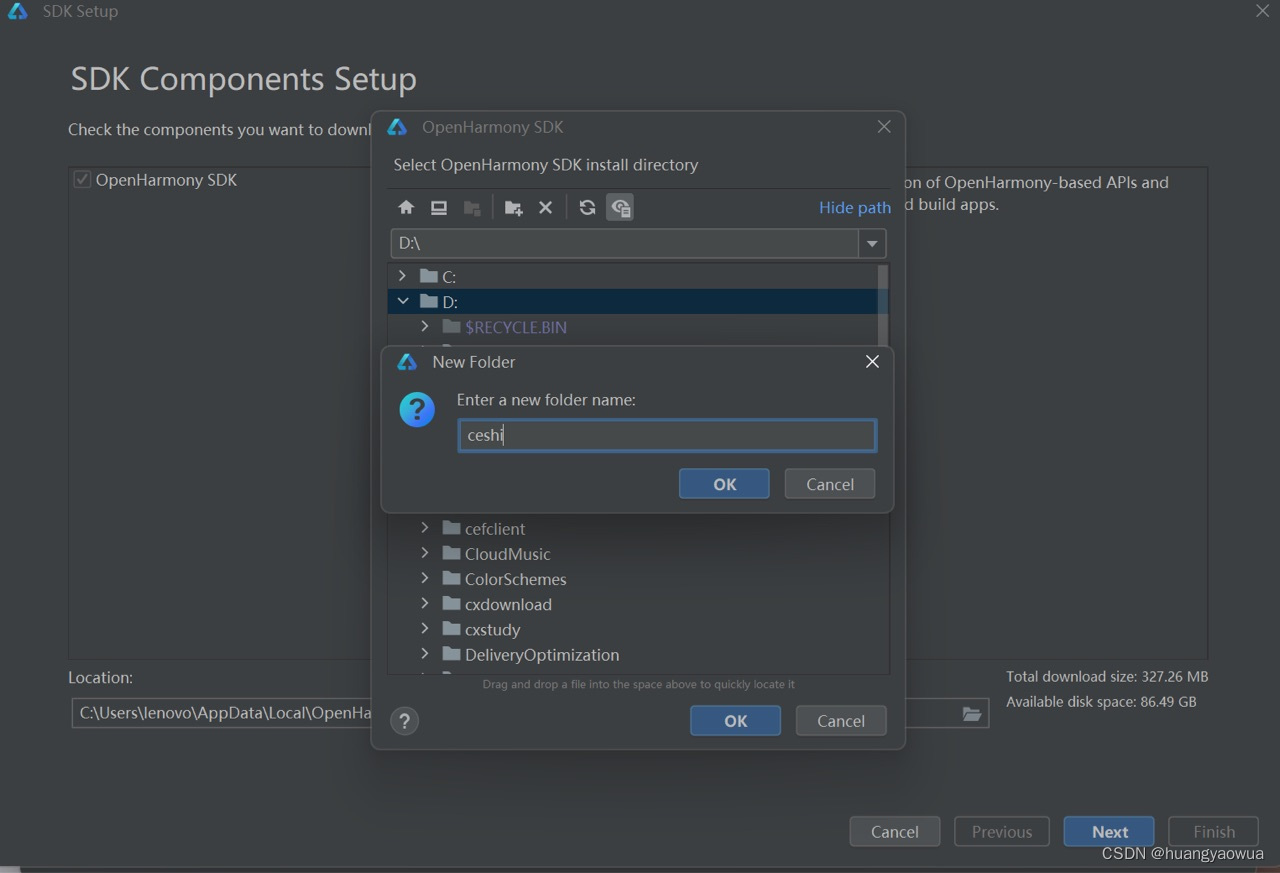Expand the DeliveryOptimization folder
Image resolution: width=1280 pixels, height=873 pixels.
425,654
